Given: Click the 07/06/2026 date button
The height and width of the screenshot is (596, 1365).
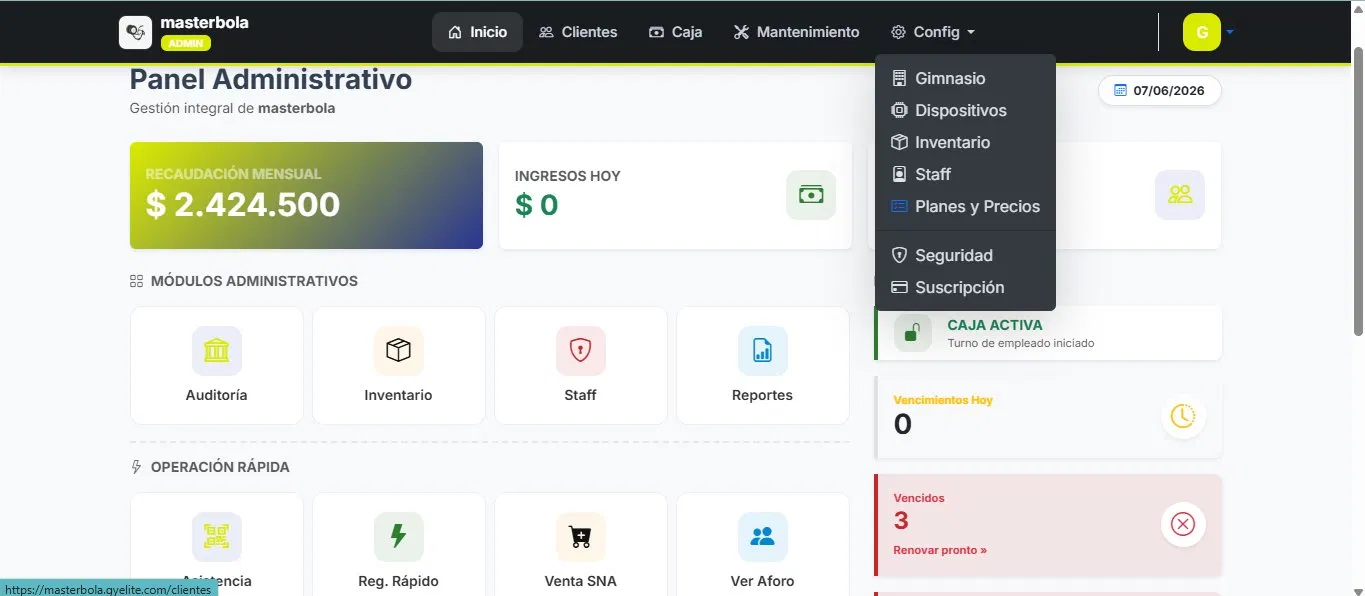Looking at the screenshot, I should 1160,90.
